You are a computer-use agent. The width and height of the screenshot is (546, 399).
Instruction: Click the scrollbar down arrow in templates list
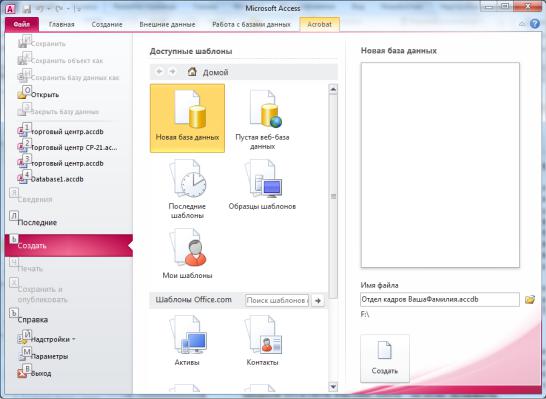[333, 386]
